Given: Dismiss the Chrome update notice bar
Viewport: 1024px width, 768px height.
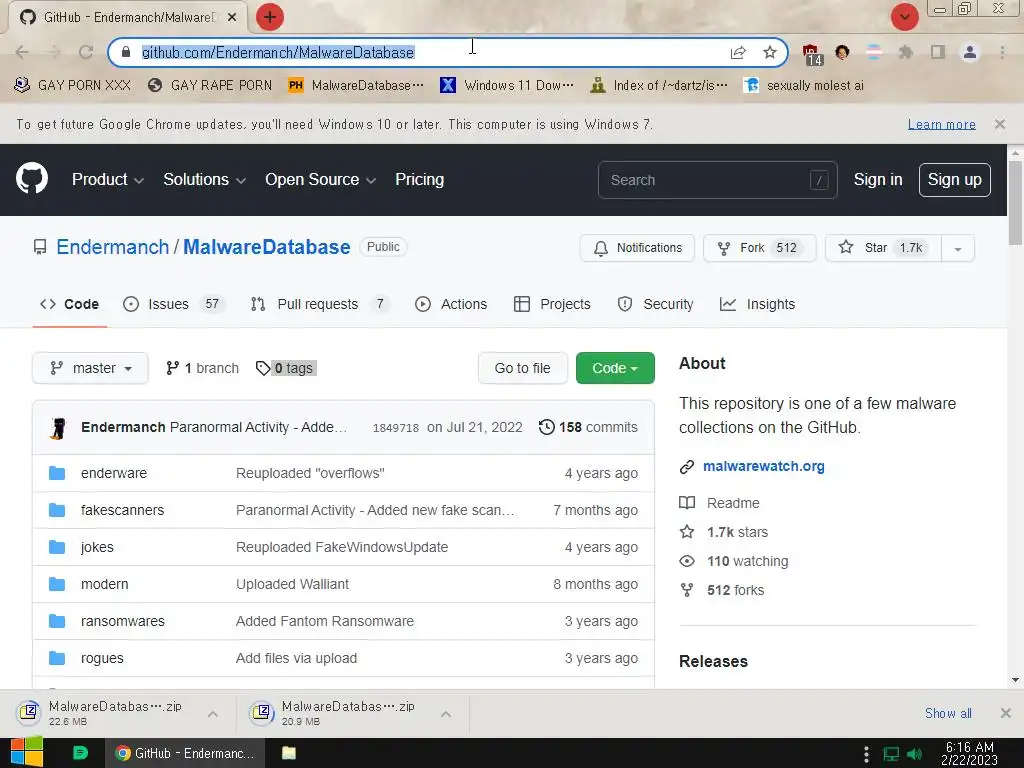Looking at the screenshot, I should point(999,123).
